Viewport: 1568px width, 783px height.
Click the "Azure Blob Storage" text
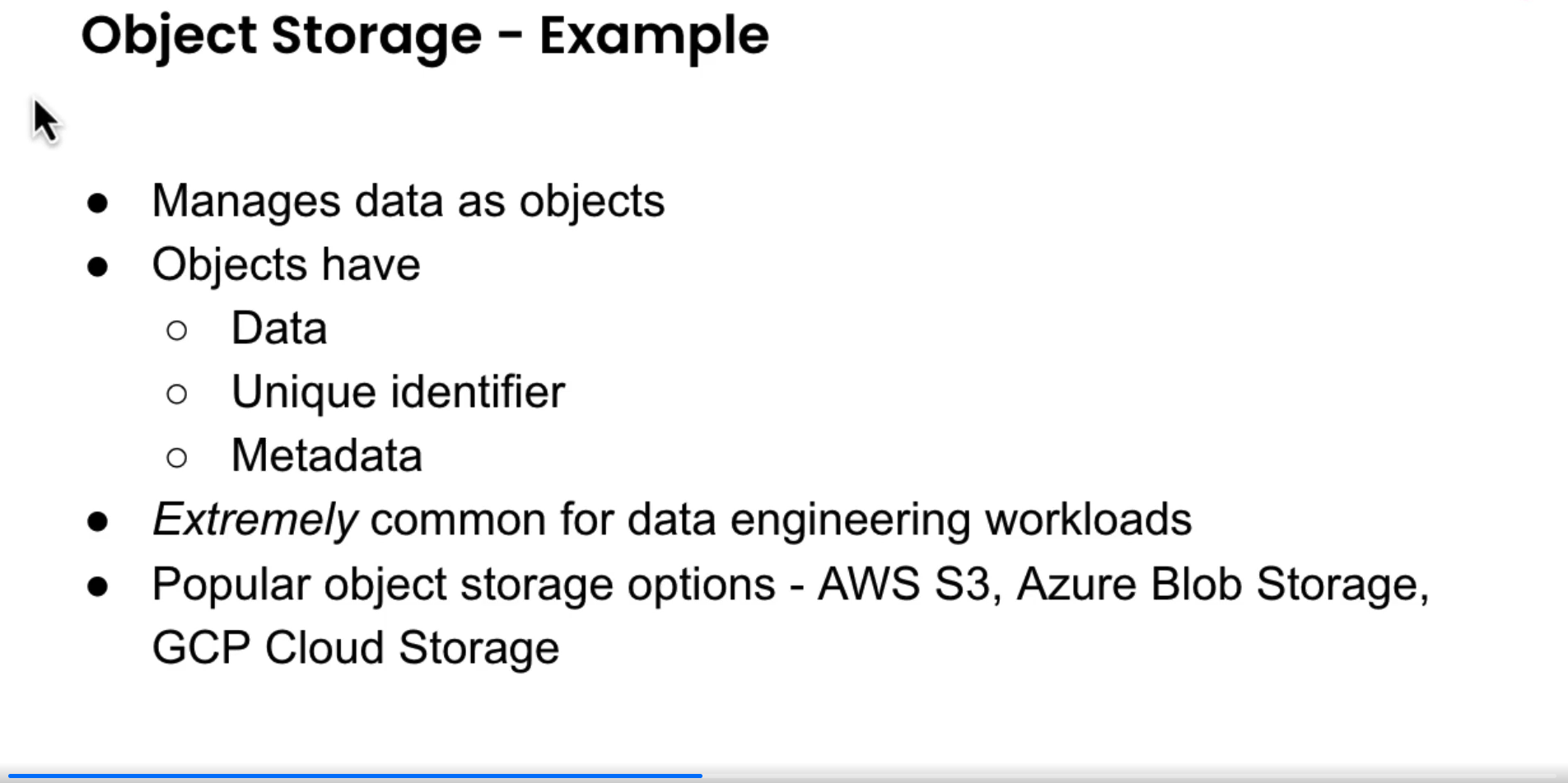coord(1218,585)
